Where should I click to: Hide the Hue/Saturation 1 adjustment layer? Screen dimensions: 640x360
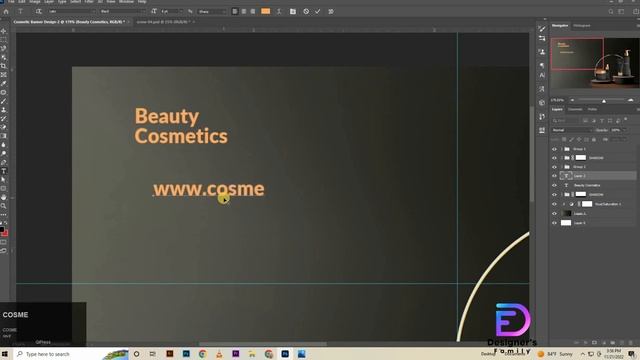(554, 204)
